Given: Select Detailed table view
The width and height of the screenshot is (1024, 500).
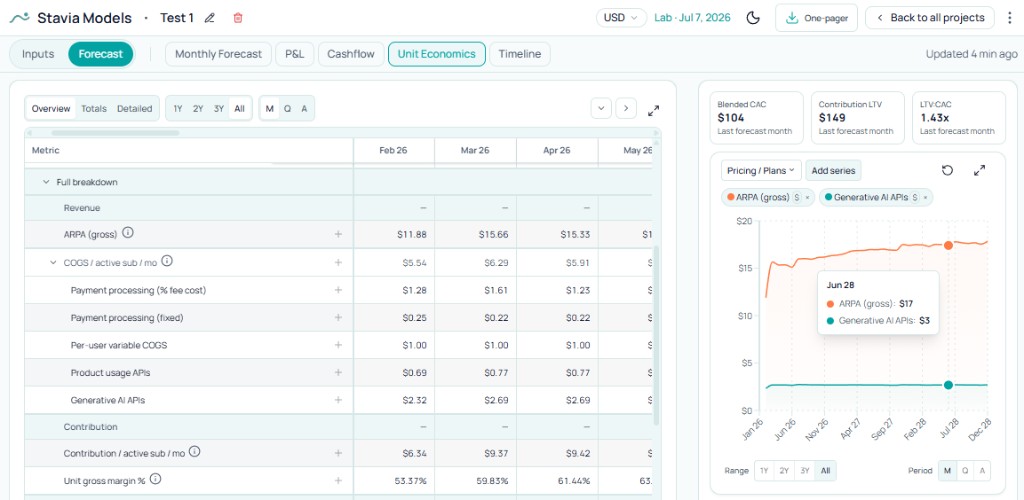Looking at the screenshot, I should point(135,108).
